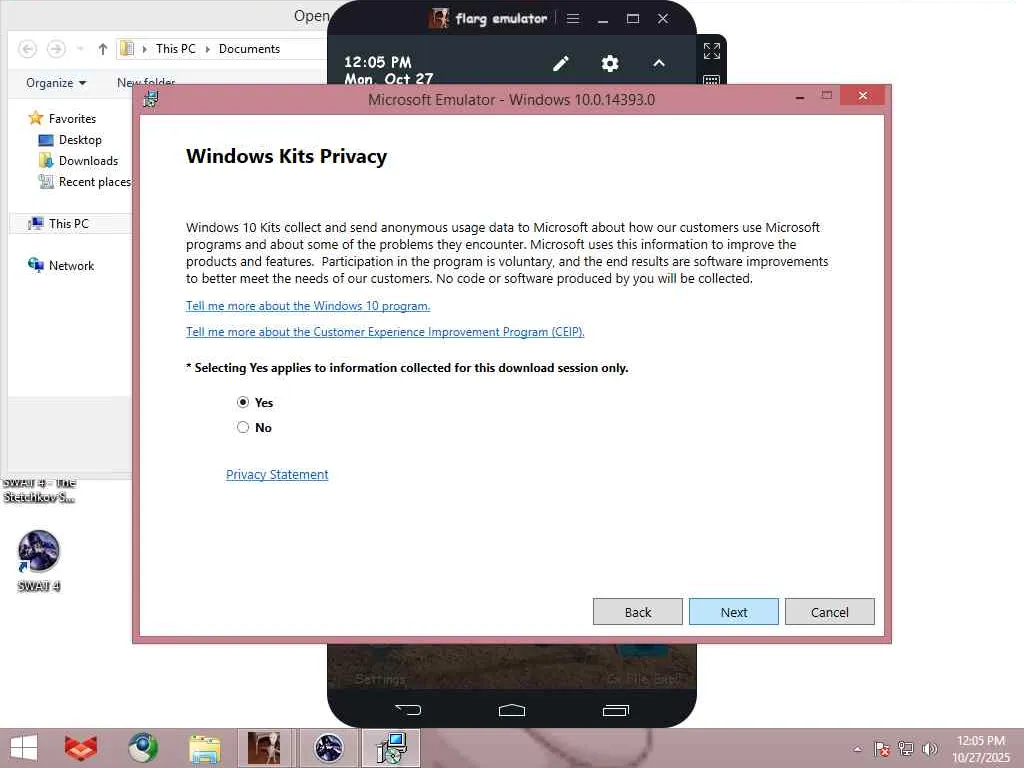Click emulator clock text 12:05 PM

pyautogui.click(x=377, y=62)
